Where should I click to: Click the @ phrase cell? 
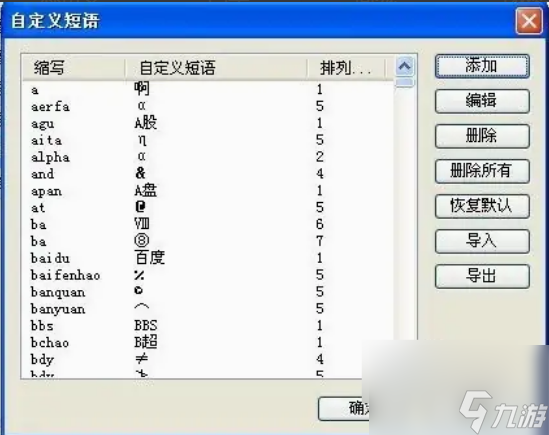click(140, 207)
